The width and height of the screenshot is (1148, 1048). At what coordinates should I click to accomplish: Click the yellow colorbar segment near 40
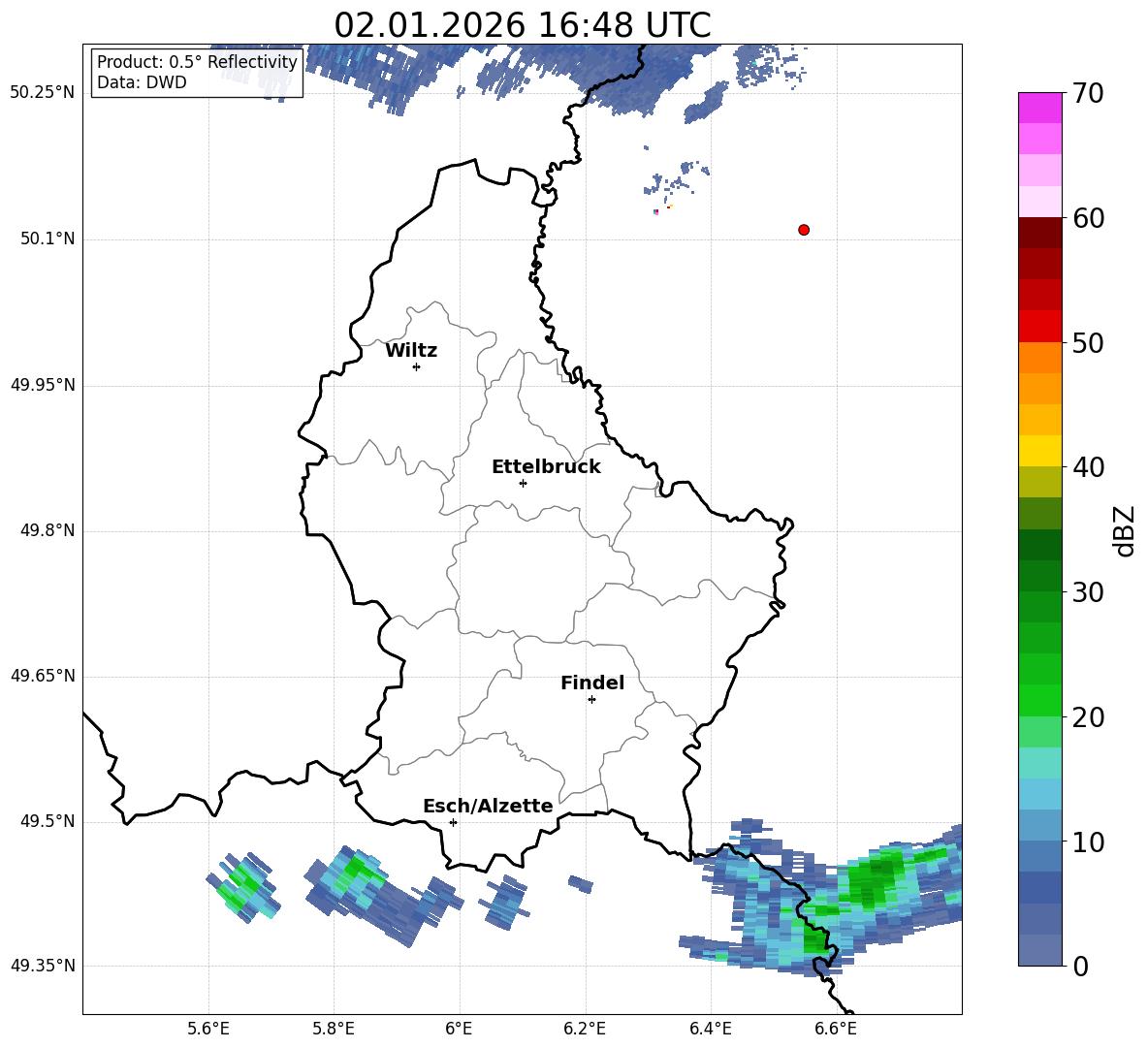coord(1039,451)
